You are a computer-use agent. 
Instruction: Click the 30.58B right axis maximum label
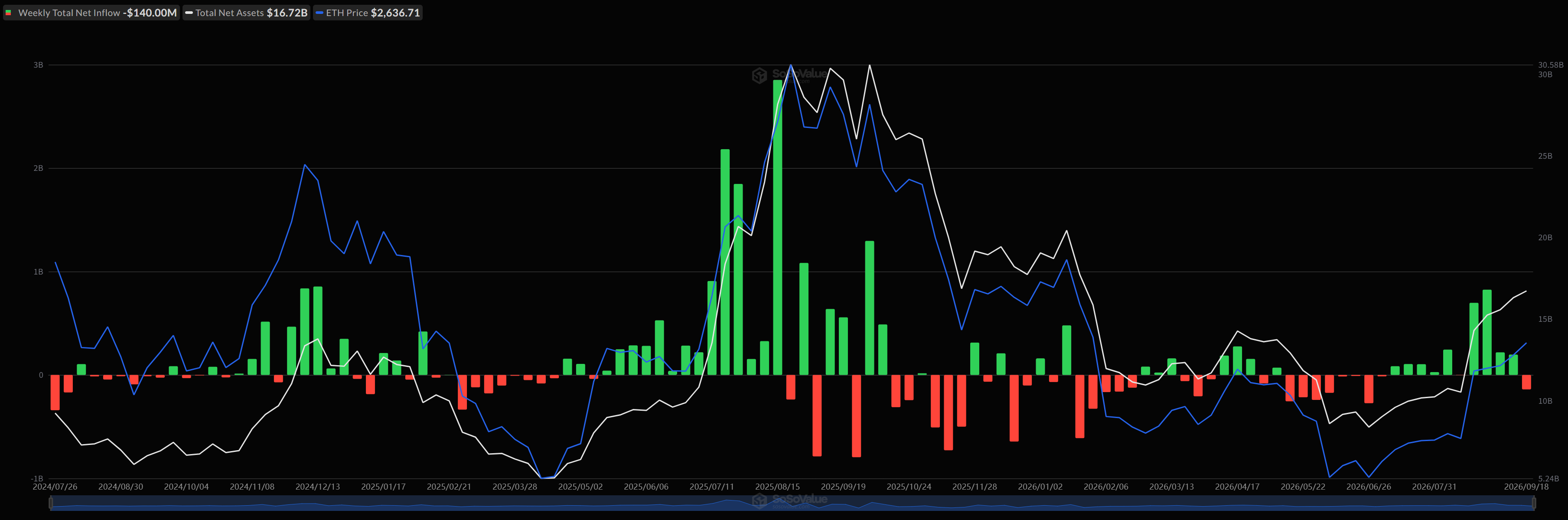pos(1550,65)
